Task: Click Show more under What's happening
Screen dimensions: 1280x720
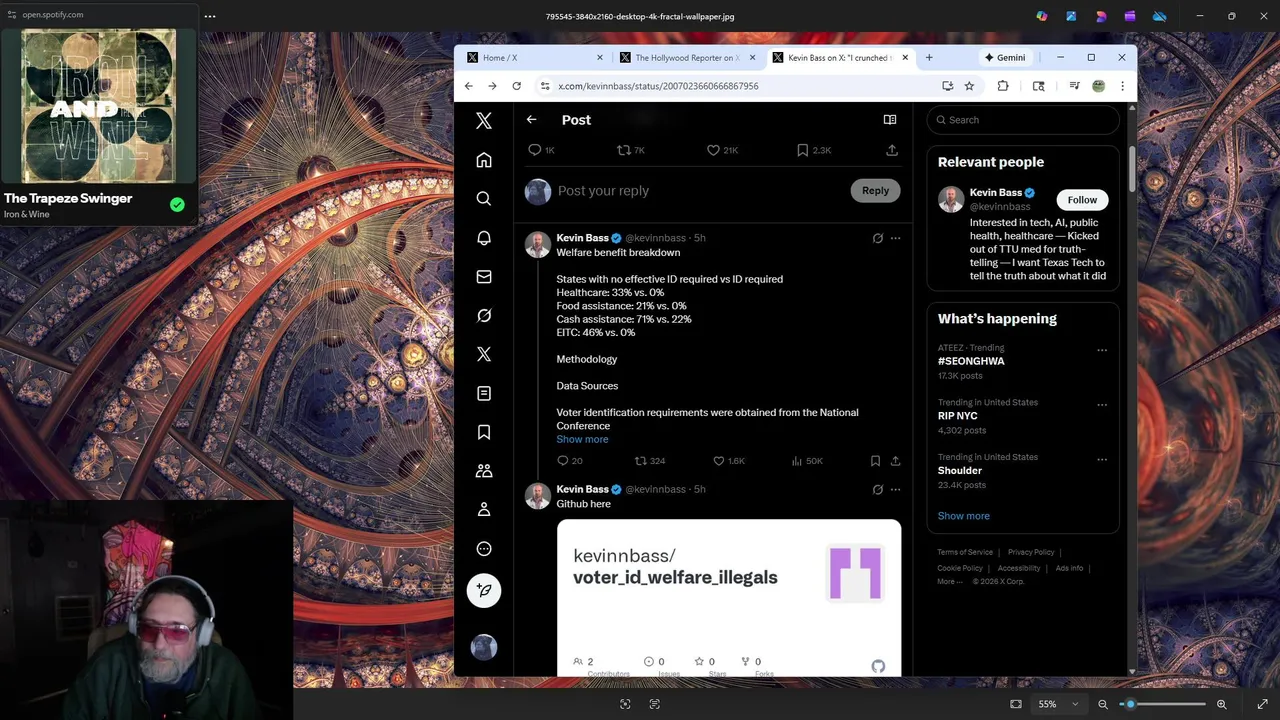Action: 964,516
